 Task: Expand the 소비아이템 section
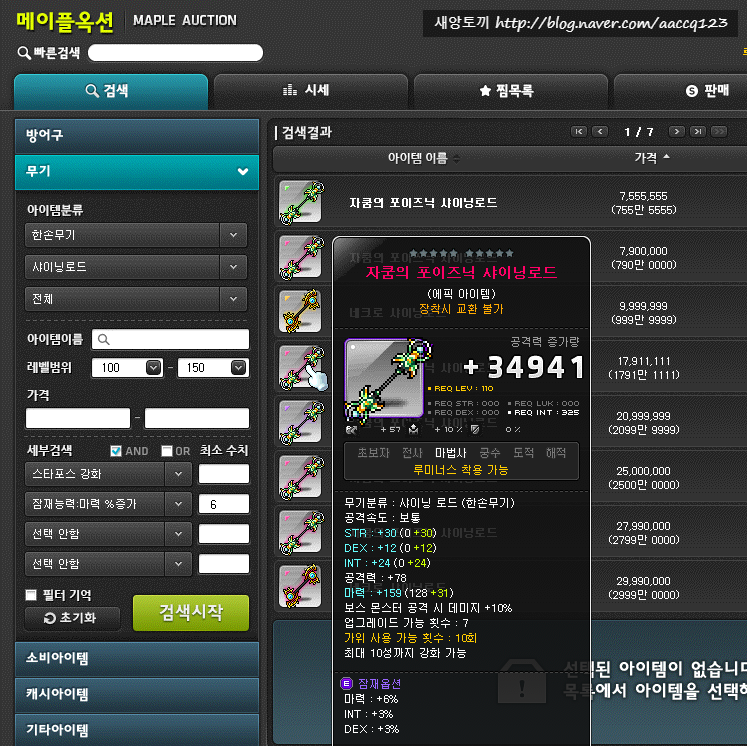point(137,659)
